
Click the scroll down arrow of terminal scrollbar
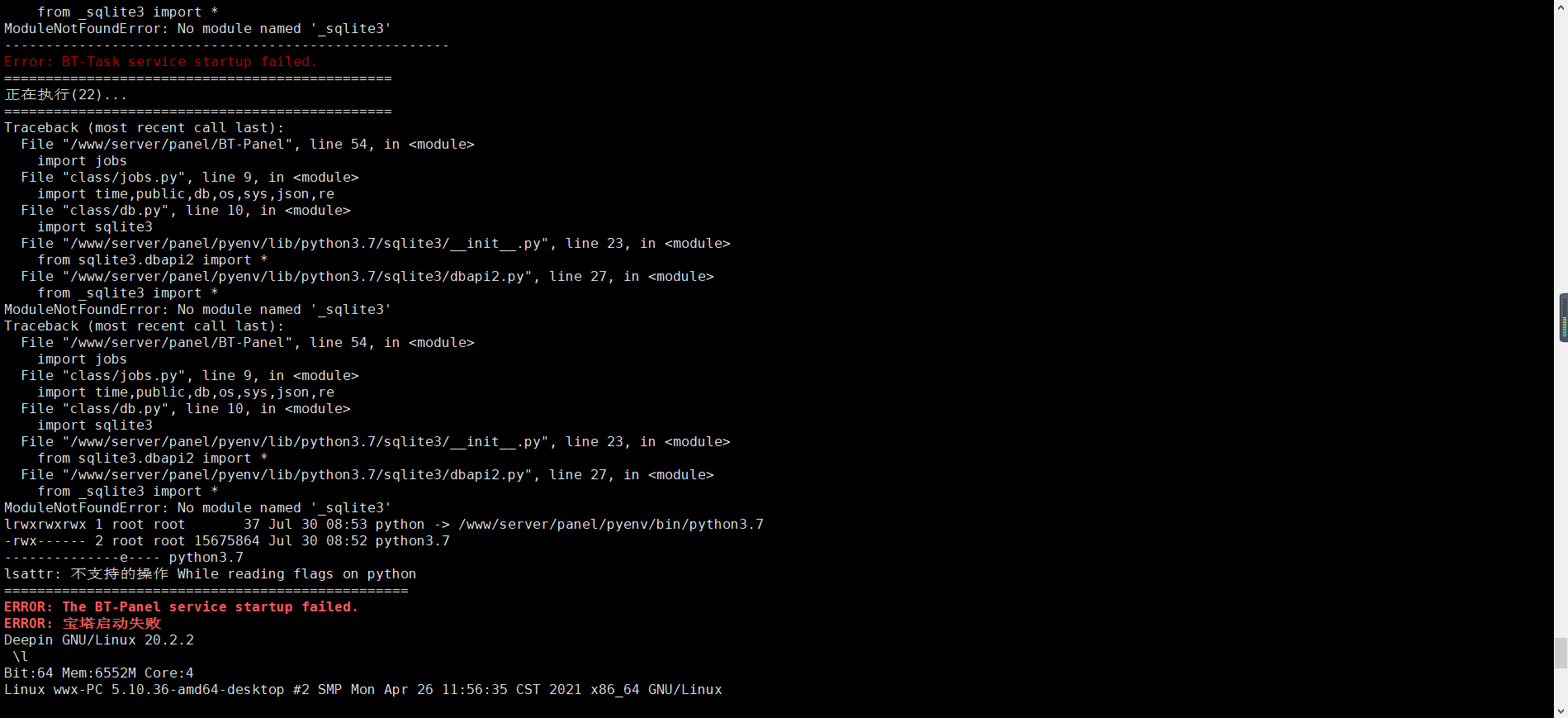(x=1561, y=711)
